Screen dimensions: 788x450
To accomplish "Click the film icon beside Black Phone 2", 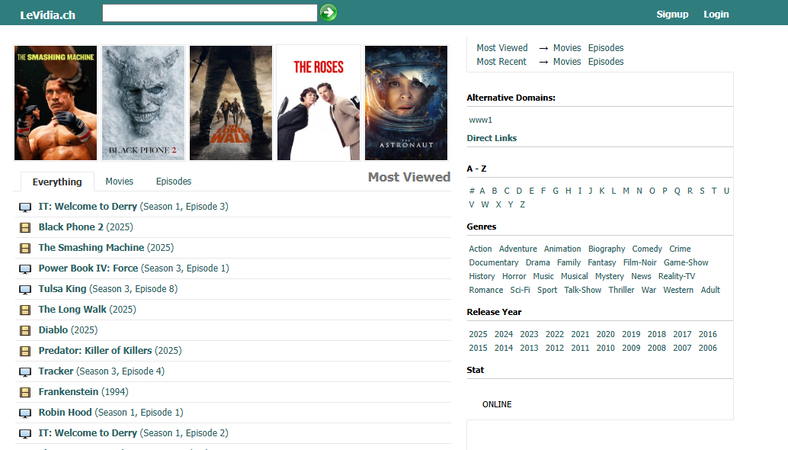I will (25, 228).
